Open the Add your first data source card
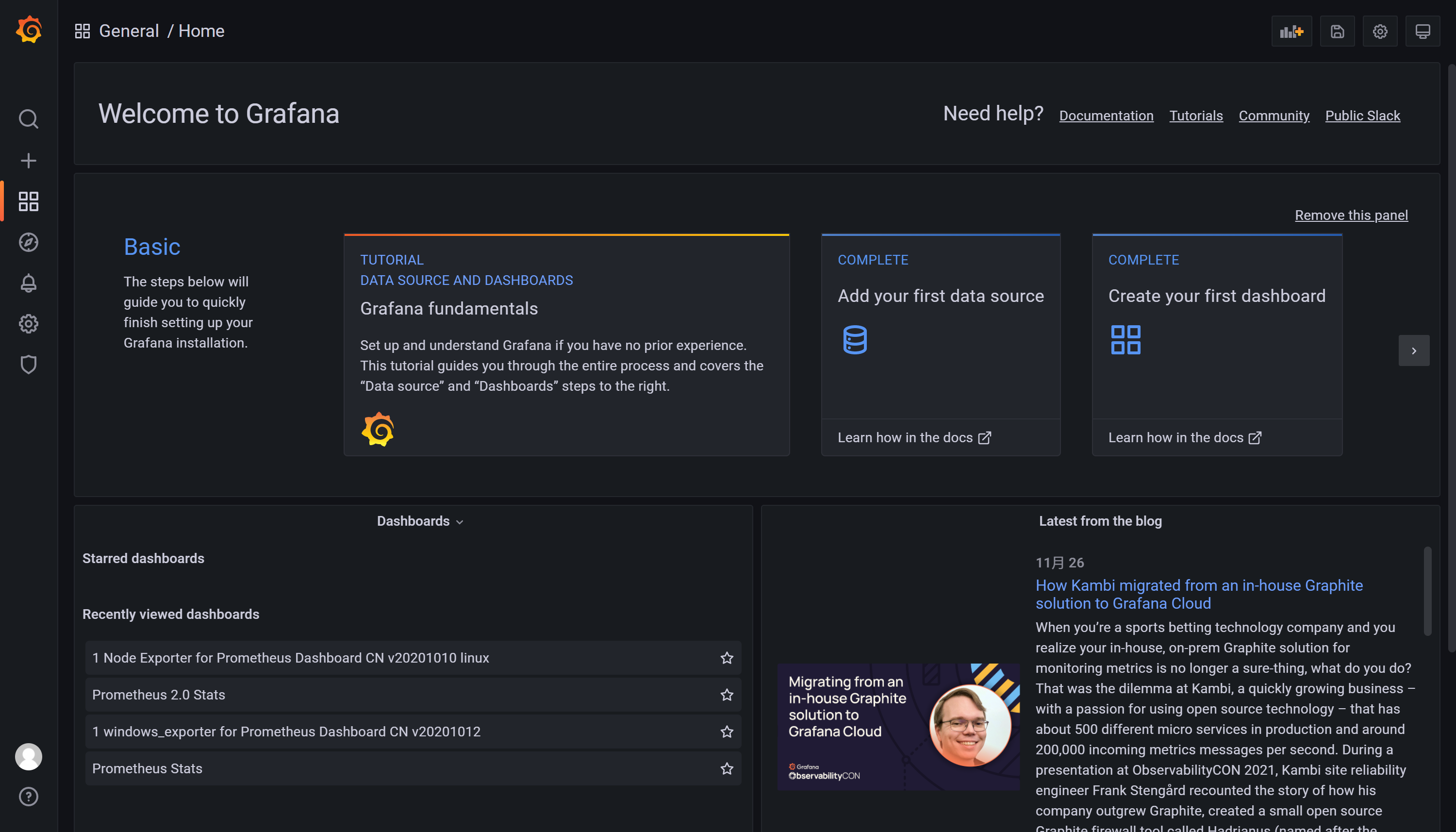The height and width of the screenshot is (832, 1456). (x=941, y=345)
